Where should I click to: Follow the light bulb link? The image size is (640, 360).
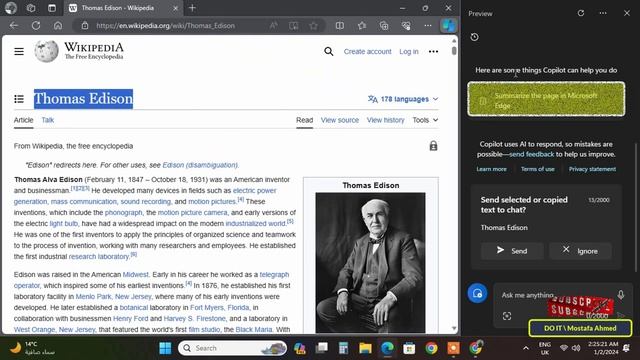63,224
